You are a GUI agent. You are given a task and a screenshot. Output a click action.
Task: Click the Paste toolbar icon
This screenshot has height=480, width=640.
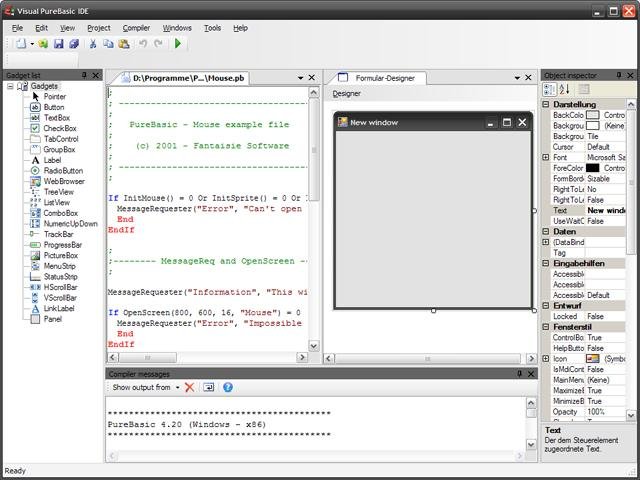(x=124, y=43)
